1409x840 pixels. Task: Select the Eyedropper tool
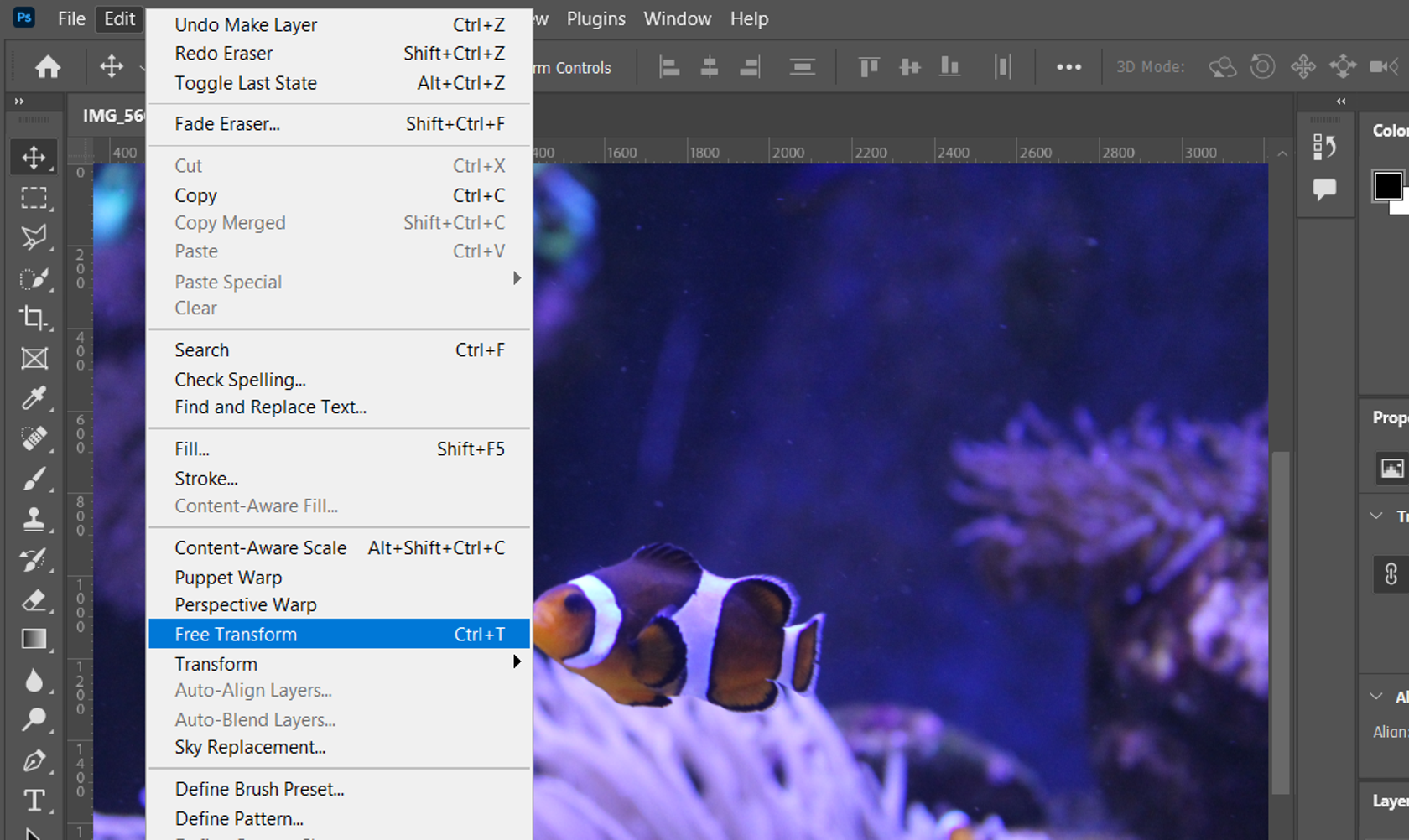pyautogui.click(x=34, y=398)
